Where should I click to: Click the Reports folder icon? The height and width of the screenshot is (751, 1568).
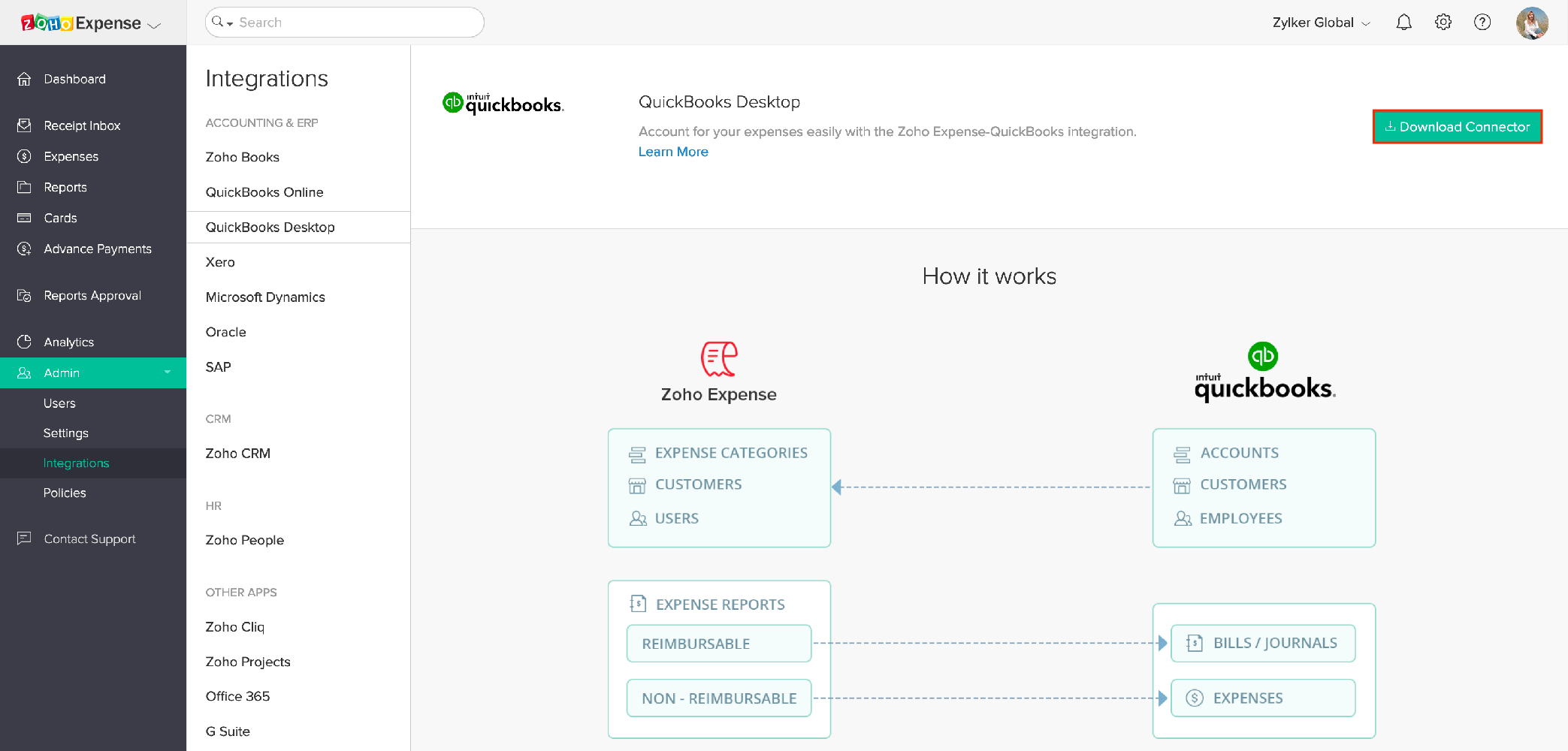coord(24,187)
